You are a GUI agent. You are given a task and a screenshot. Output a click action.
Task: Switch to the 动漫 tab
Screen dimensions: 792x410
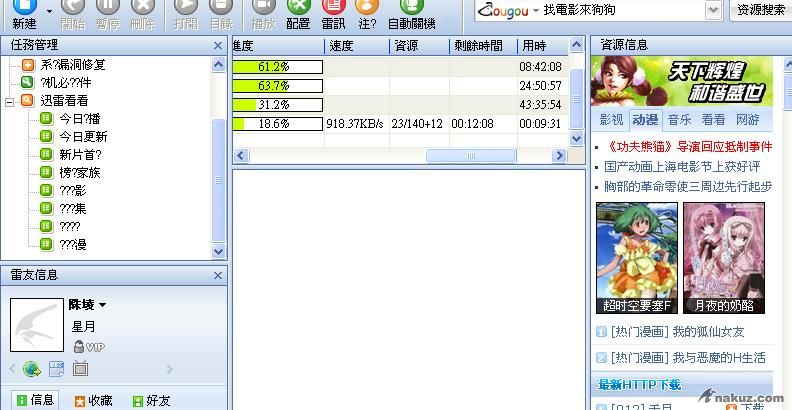646,120
